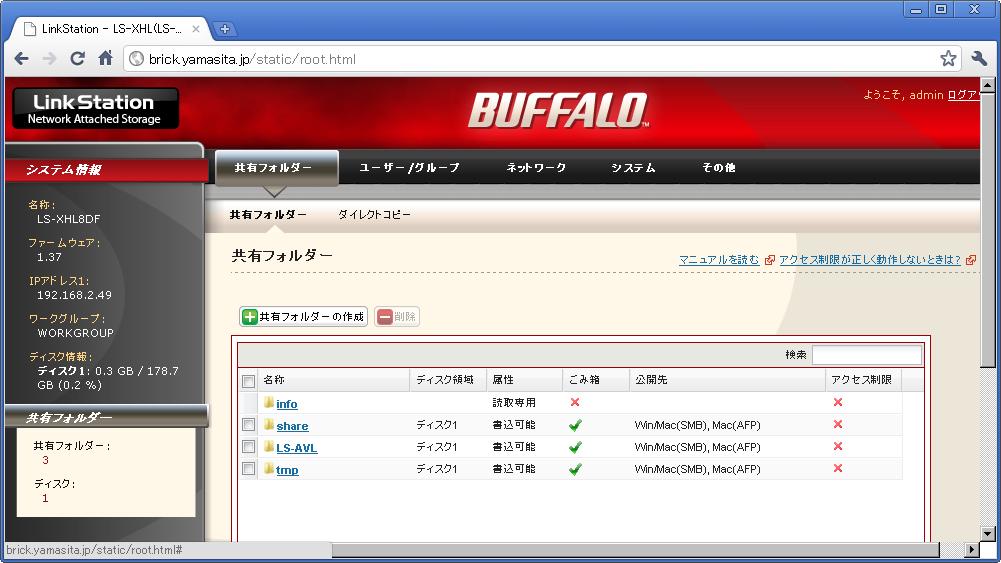The height and width of the screenshot is (563, 1001).
Task: Bookmark this page with the star icon
Action: (948, 59)
